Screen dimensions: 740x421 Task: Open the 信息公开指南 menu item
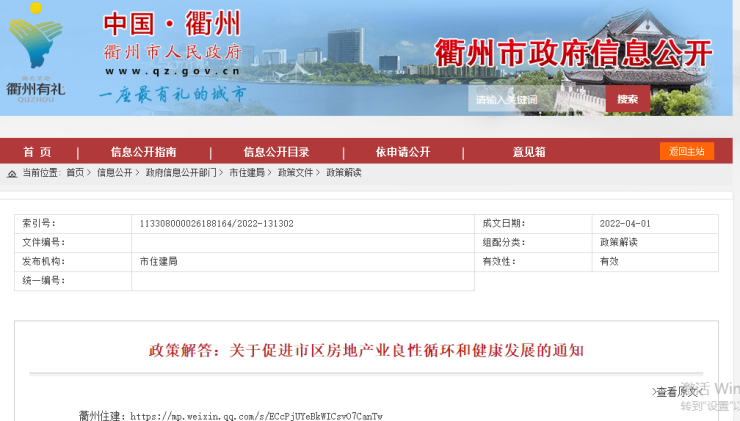[x=143, y=152]
